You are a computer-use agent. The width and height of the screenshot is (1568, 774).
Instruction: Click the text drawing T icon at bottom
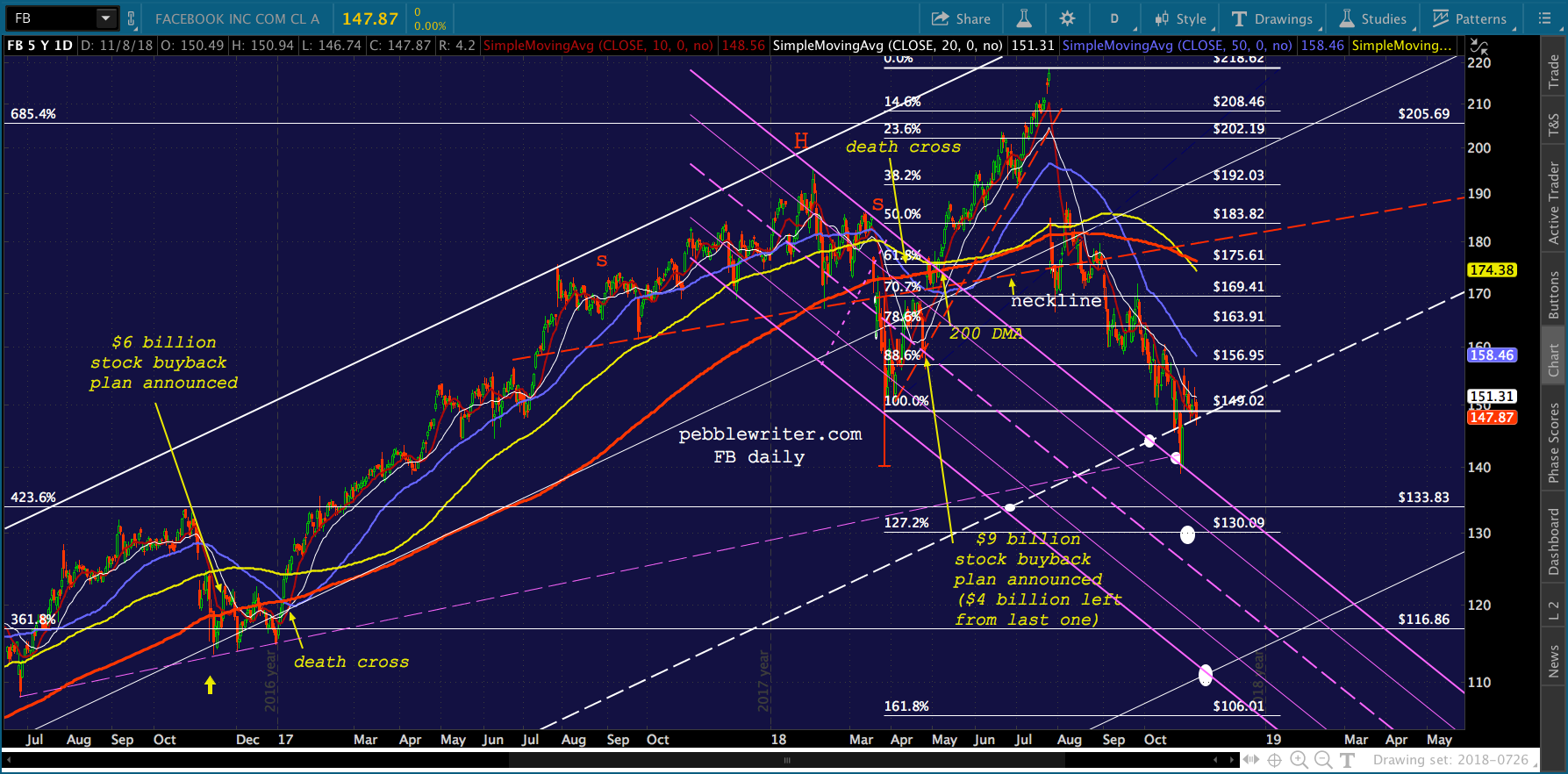coord(1348,760)
